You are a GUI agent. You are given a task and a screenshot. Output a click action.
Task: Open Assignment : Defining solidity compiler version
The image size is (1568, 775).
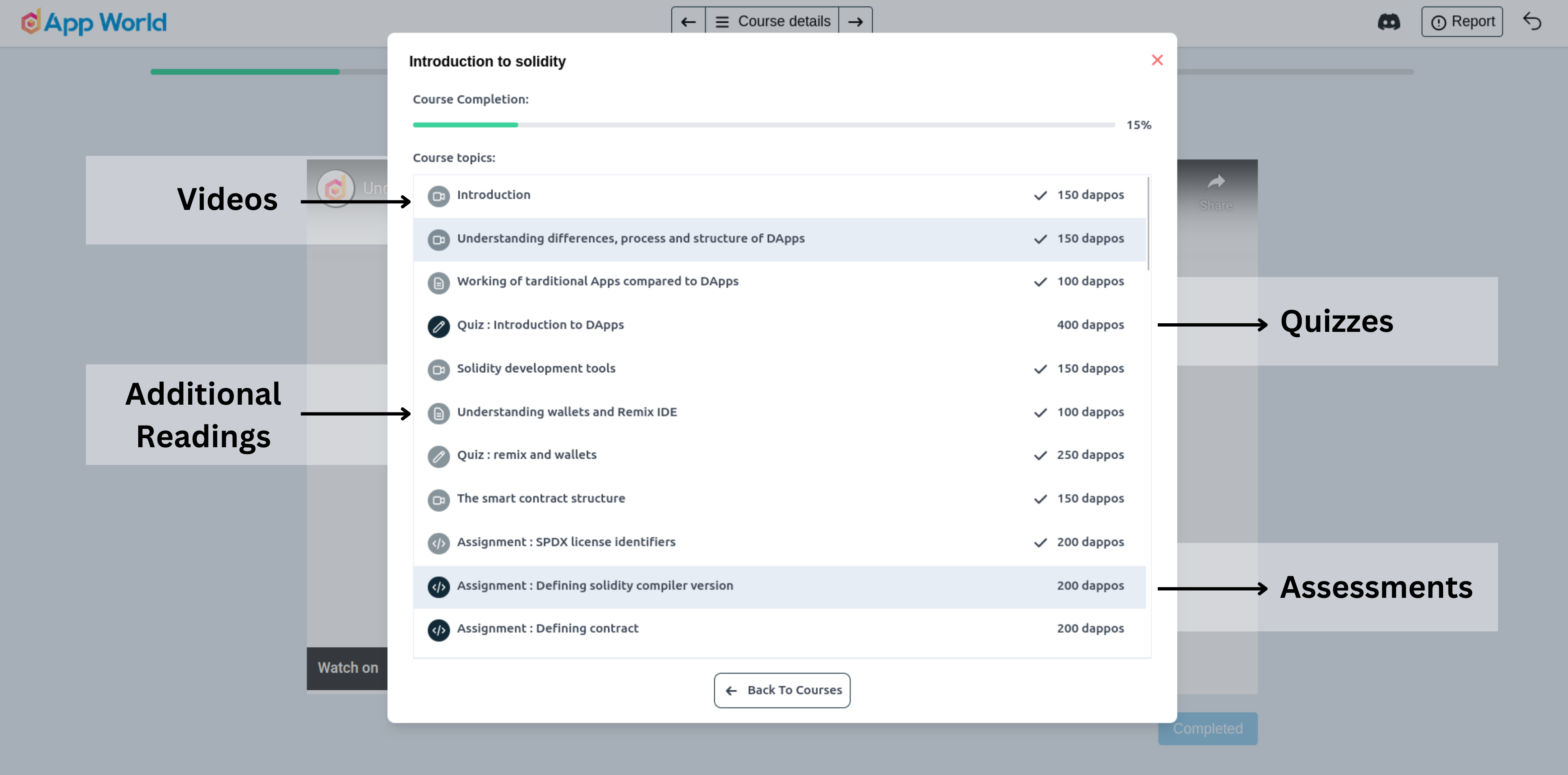click(x=779, y=587)
